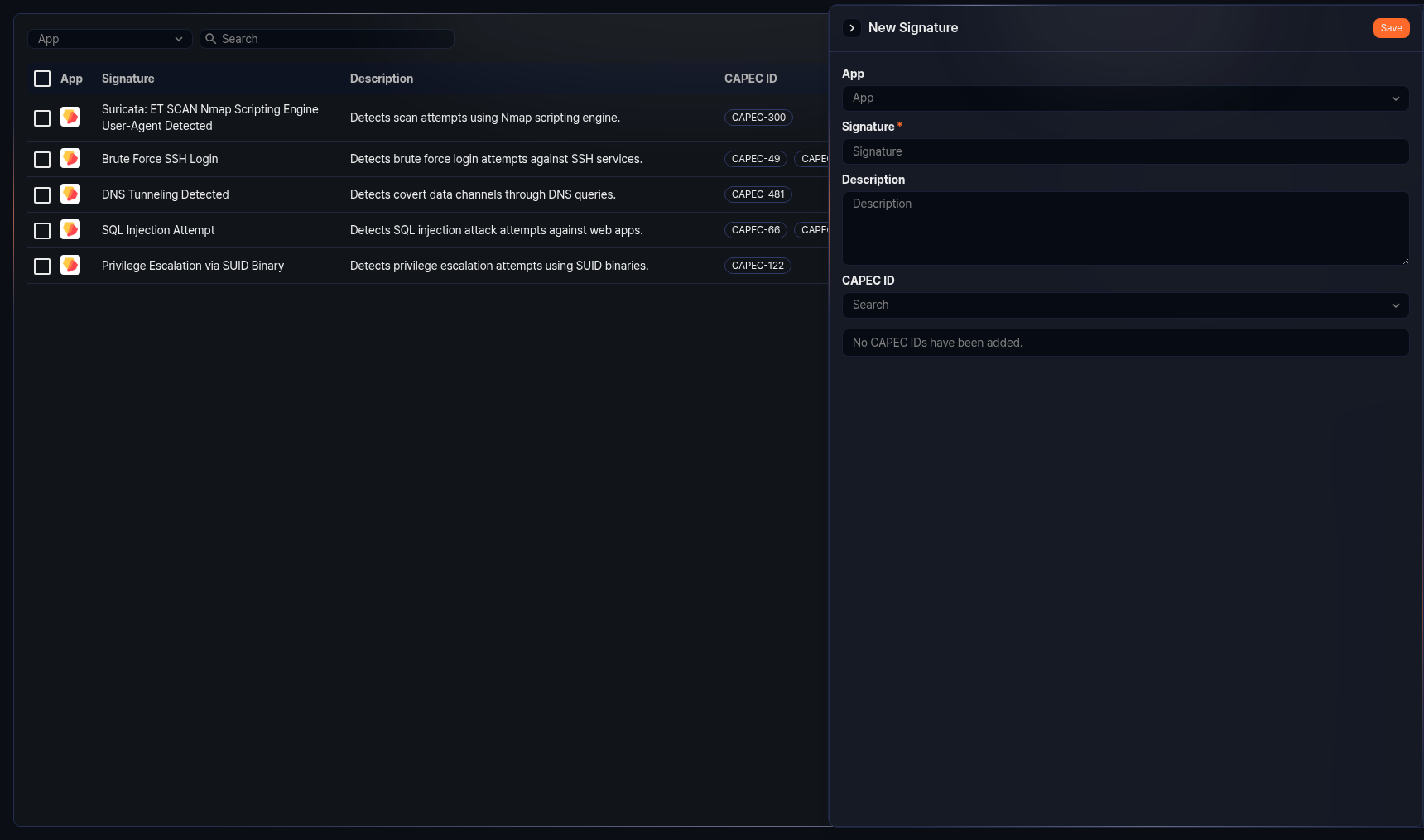Select all signatures with header checkbox
This screenshot has height=840, width=1424.
pyautogui.click(x=42, y=79)
